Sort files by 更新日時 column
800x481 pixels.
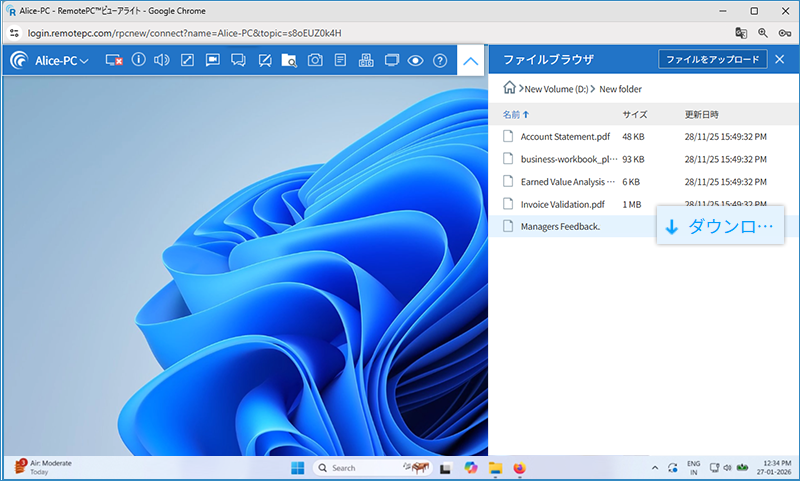(702, 115)
